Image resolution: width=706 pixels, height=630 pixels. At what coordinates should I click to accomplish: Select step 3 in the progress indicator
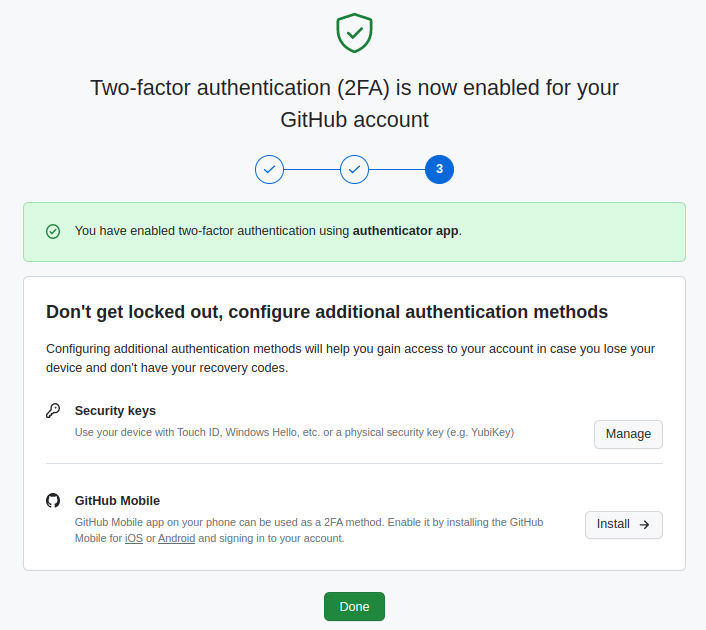(x=439, y=169)
